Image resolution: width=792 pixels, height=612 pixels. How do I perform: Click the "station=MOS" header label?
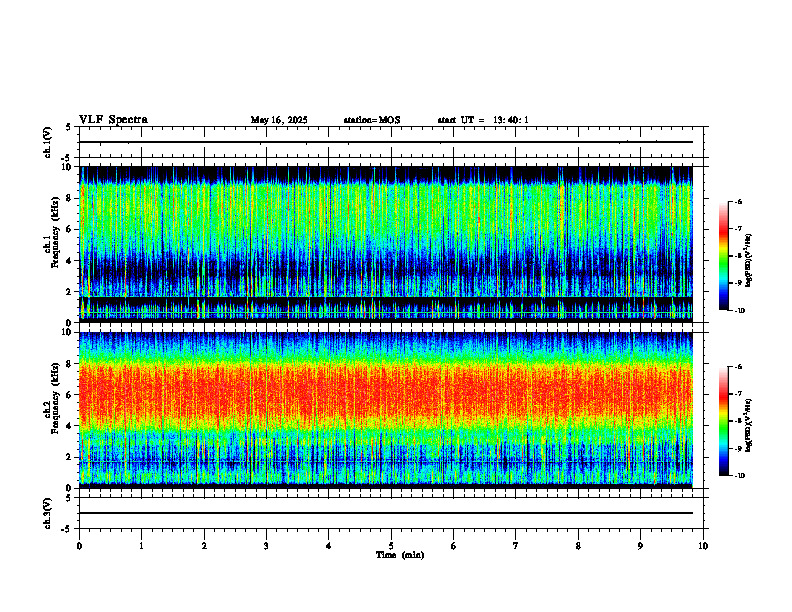[372, 120]
